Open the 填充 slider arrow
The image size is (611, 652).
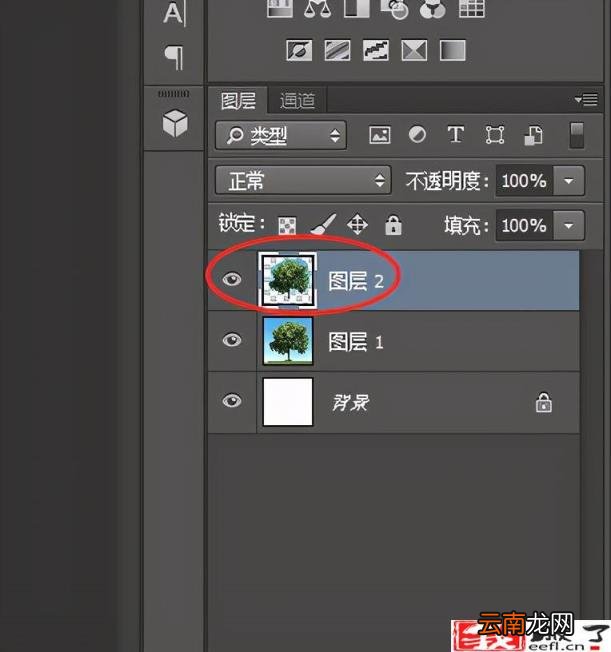point(569,225)
